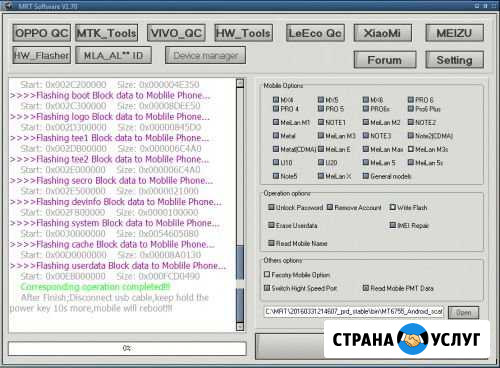
Task: Open the MLA_AL** ID tool
Action: [x=114, y=55]
